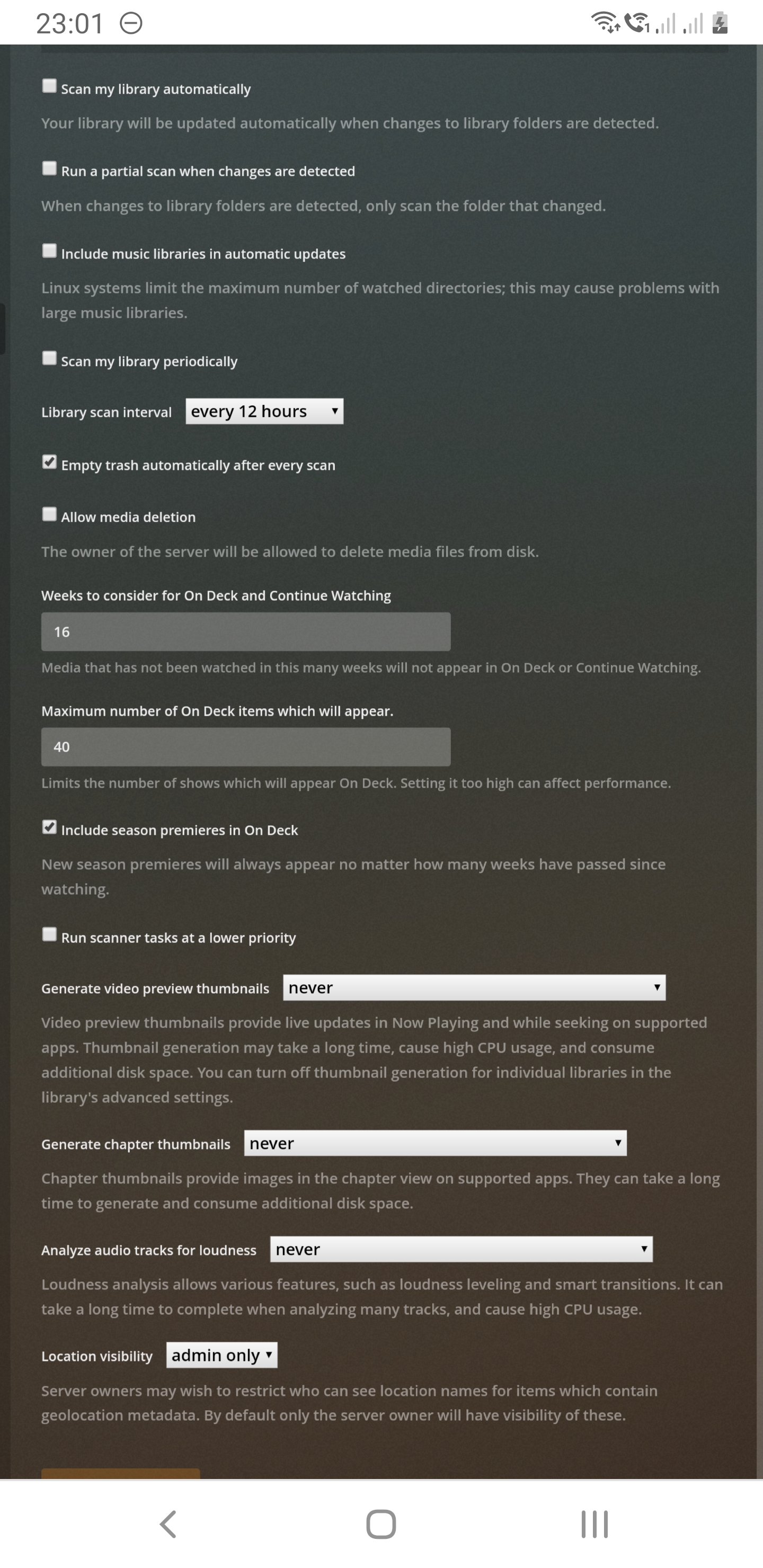Uncheck Include season premieres in On Deck
Image resolution: width=763 pixels, height=1568 pixels.
pyautogui.click(x=49, y=828)
